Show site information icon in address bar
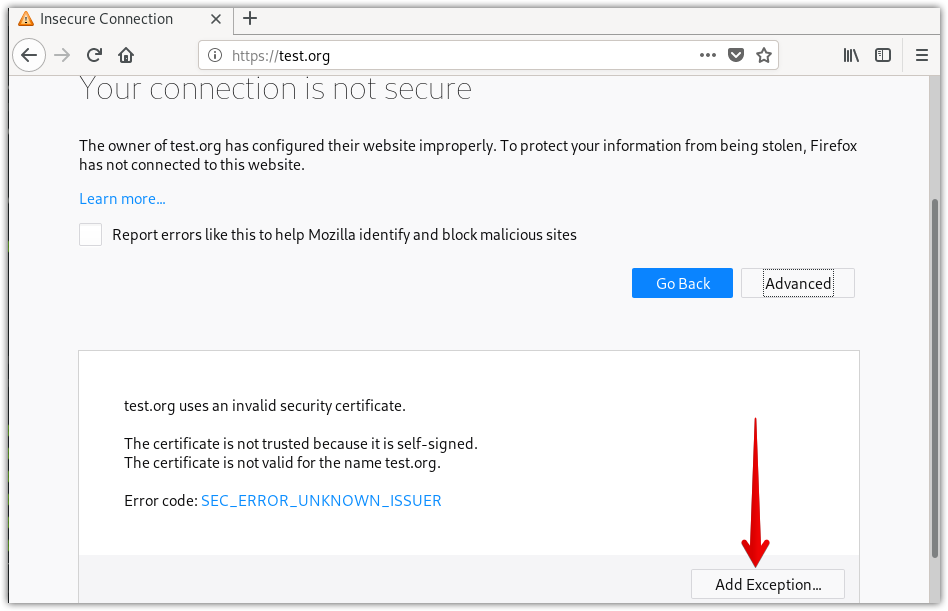Screen dimensions: 948x611 (215, 56)
